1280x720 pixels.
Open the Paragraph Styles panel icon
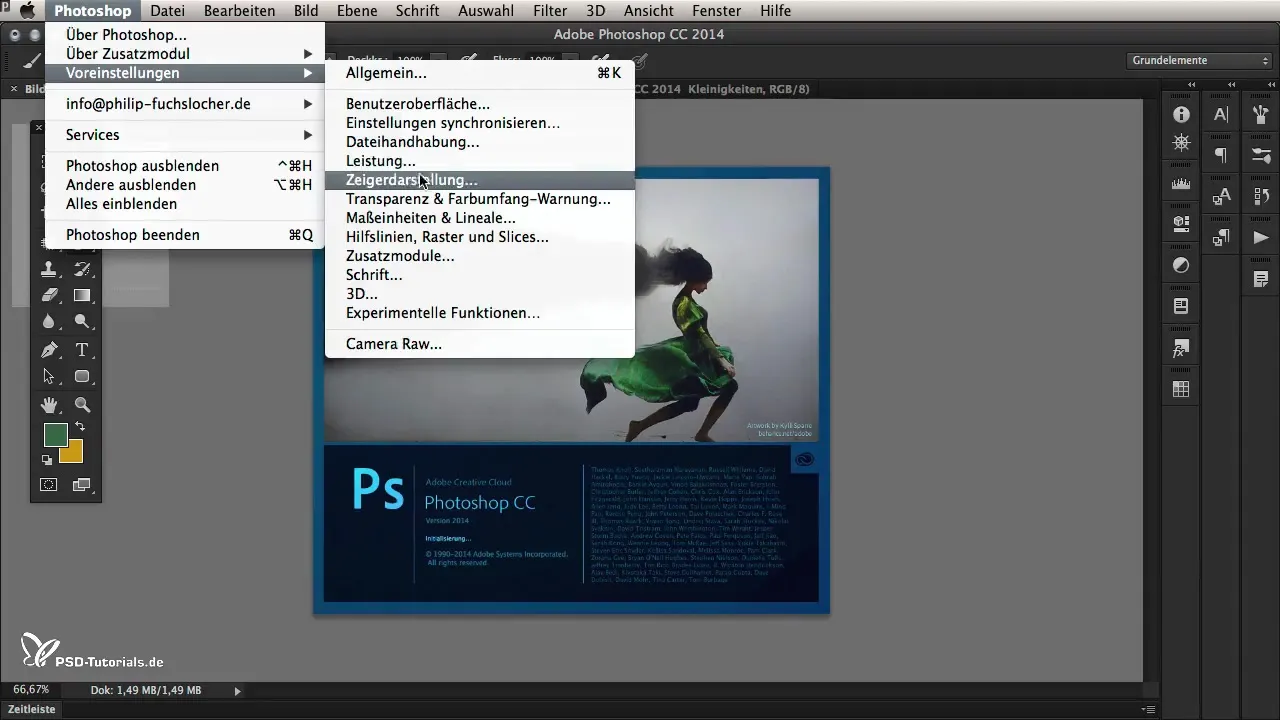coord(1221,237)
